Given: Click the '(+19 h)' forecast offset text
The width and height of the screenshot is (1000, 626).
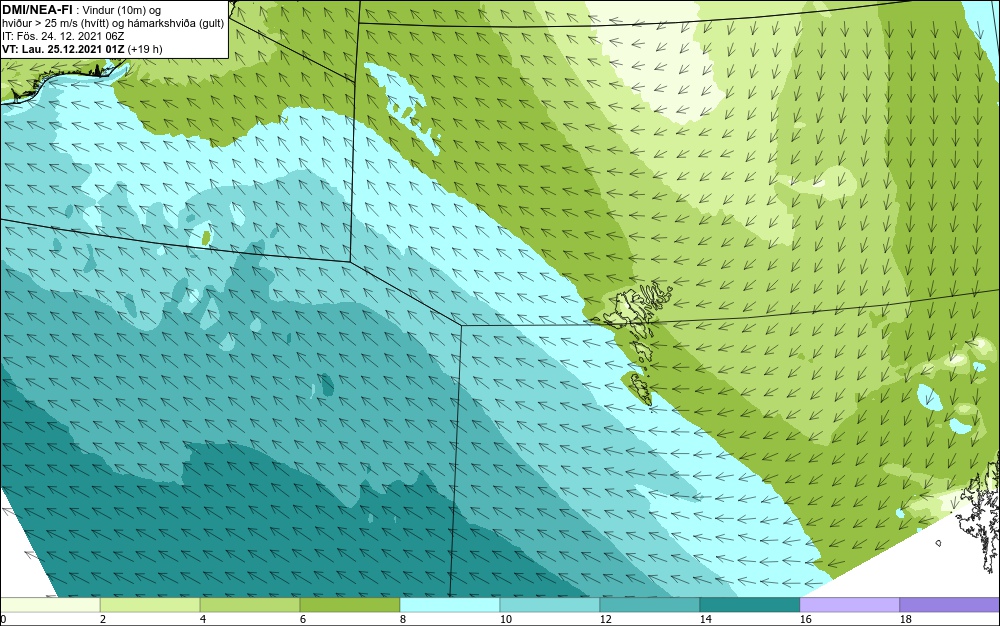Looking at the screenshot, I should [x=145, y=49].
